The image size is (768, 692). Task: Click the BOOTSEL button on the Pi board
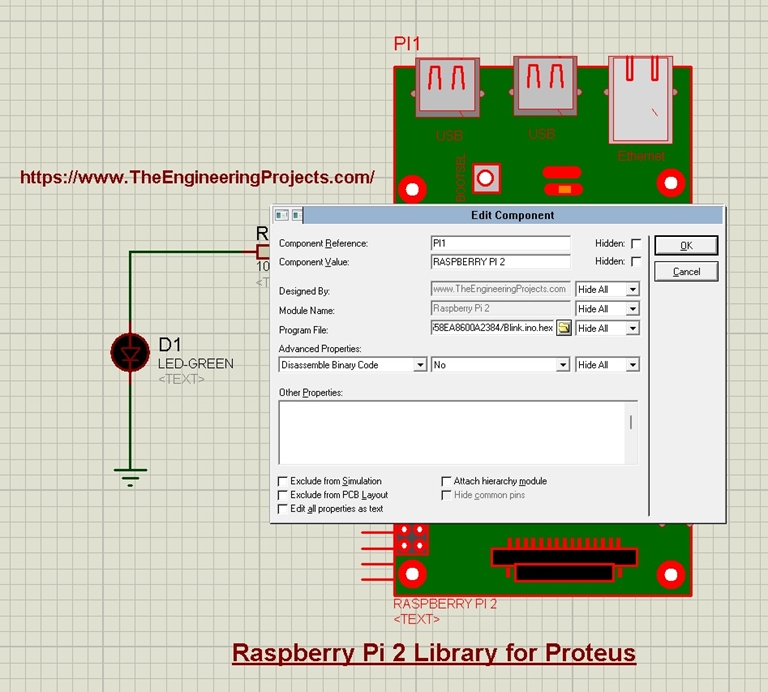click(486, 178)
